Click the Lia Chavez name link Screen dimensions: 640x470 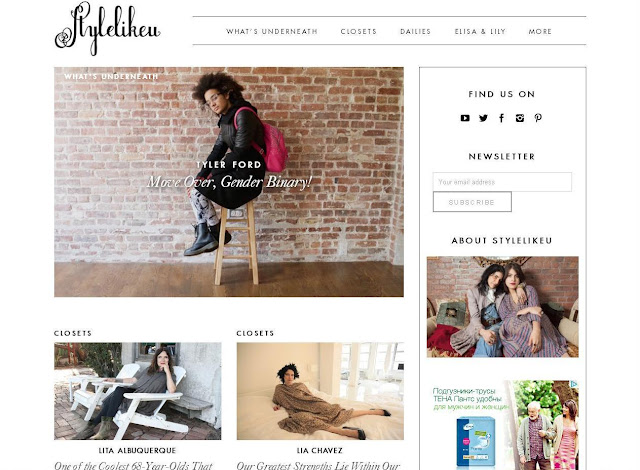pos(320,450)
